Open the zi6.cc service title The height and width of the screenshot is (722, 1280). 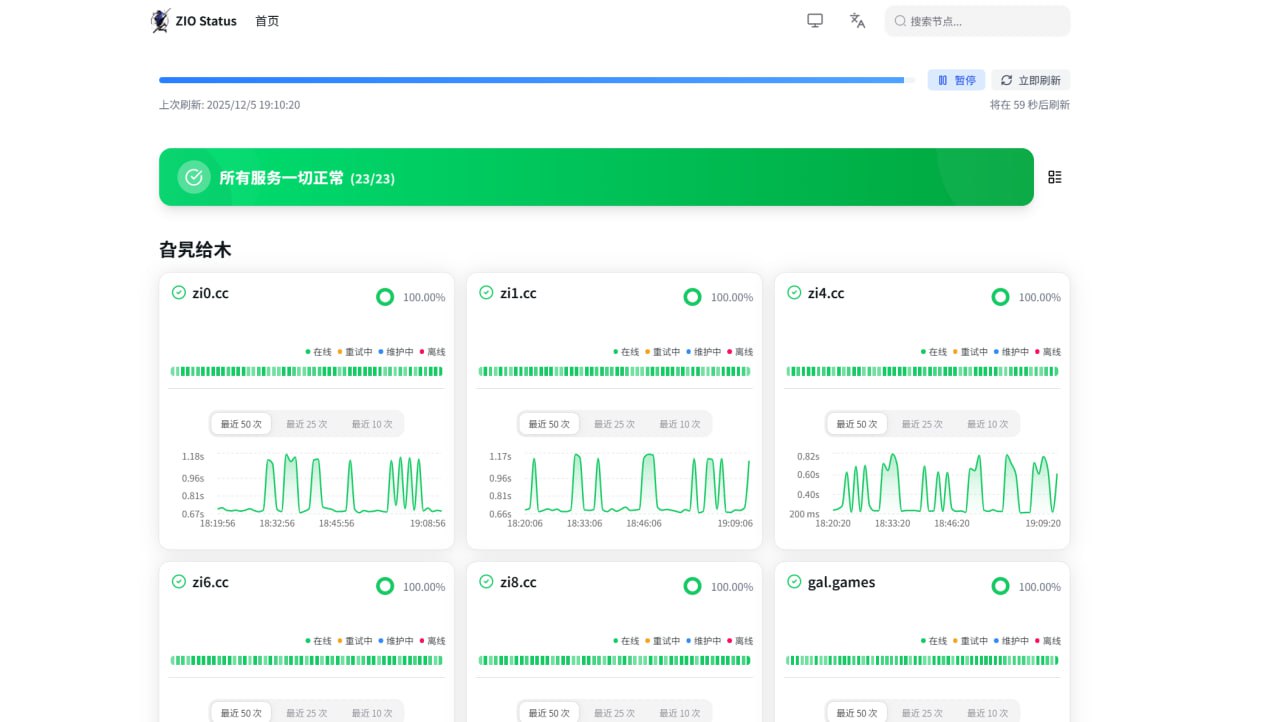click(210, 582)
